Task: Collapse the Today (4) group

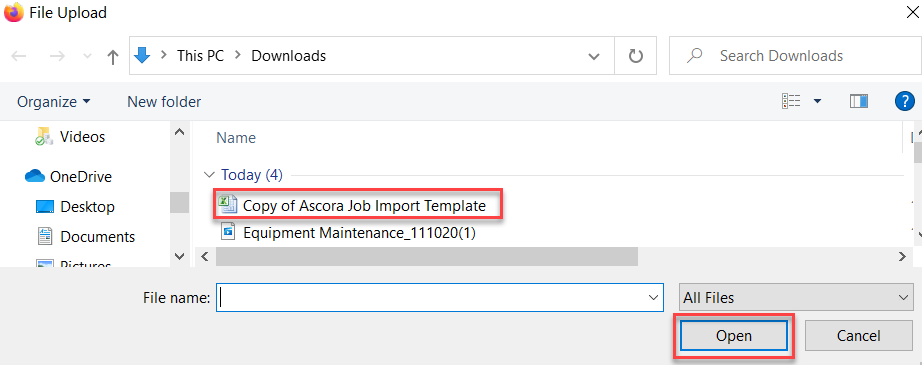Action: coord(208,175)
